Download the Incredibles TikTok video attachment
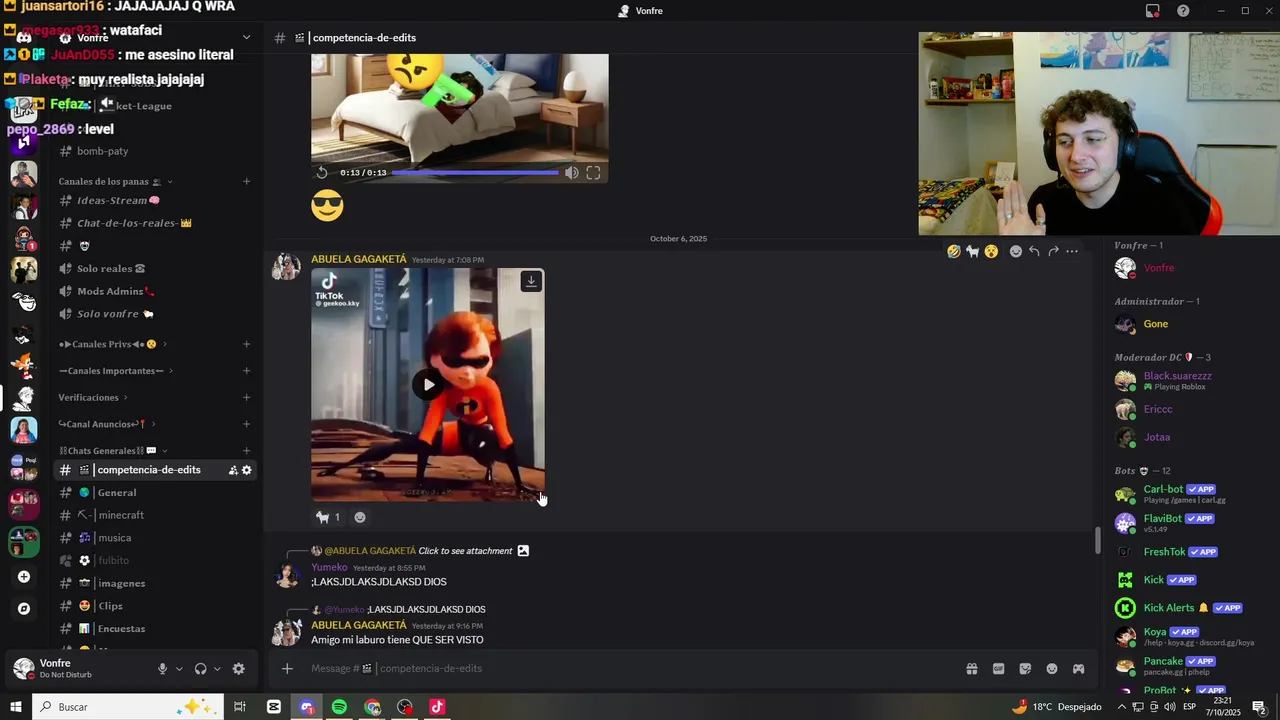 [531, 281]
